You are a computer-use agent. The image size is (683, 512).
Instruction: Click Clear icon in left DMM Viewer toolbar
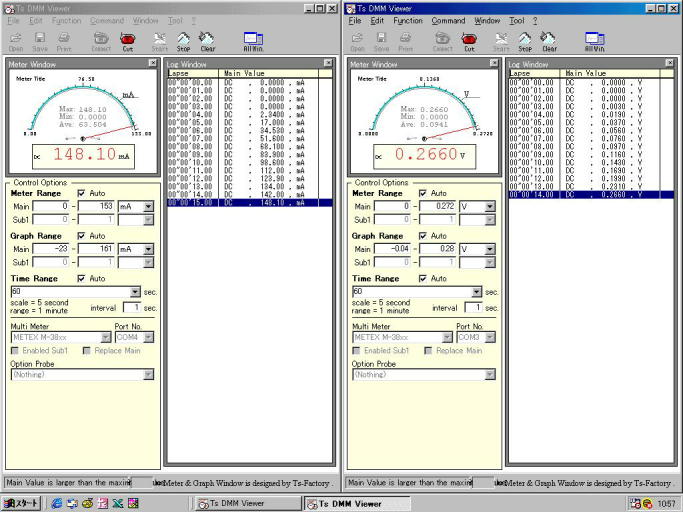207,42
